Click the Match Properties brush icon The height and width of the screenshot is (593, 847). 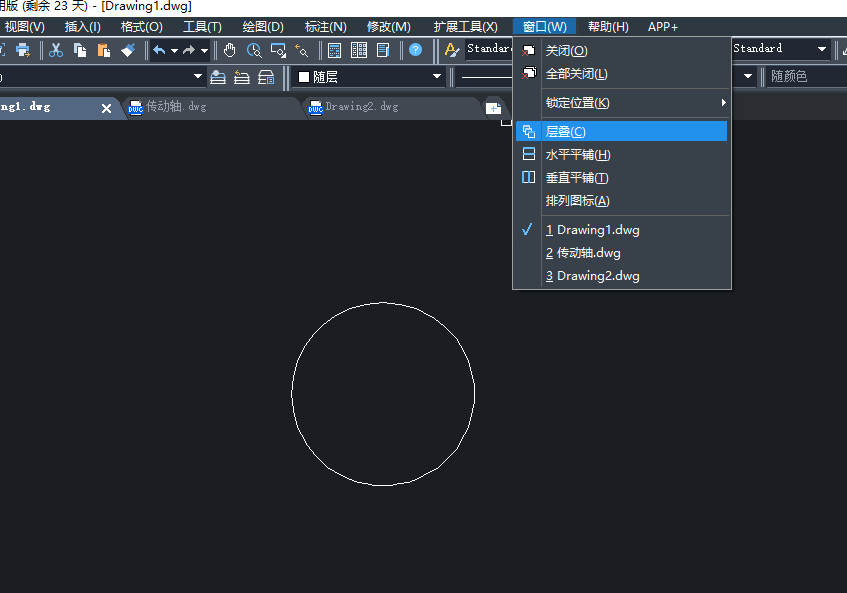(x=128, y=50)
